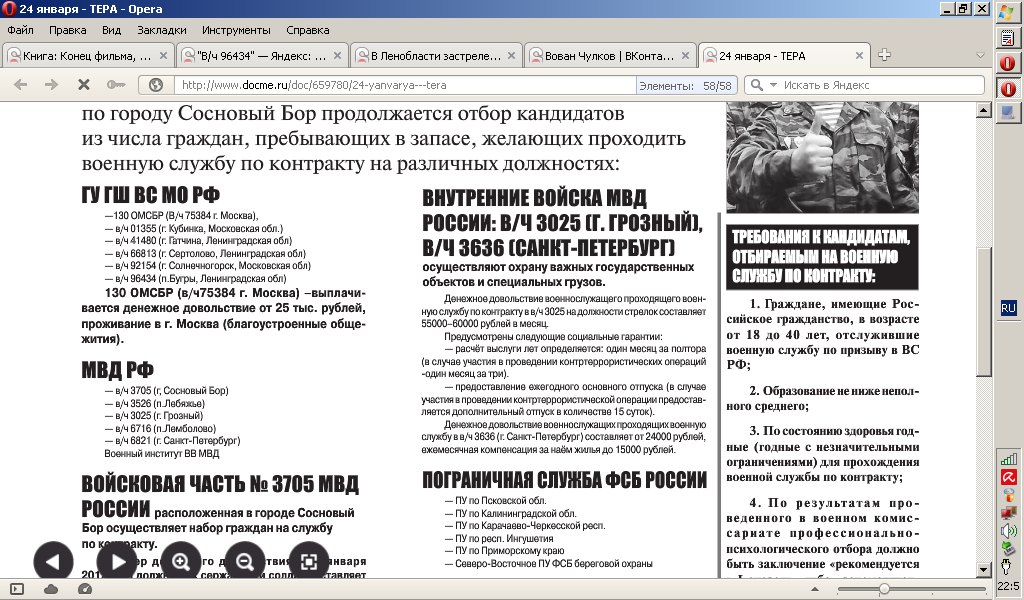Image resolution: width=1024 pixels, height=600 pixels.
Task: Click the network computers tray icon
Action: pyautogui.click(x=1009, y=513)
